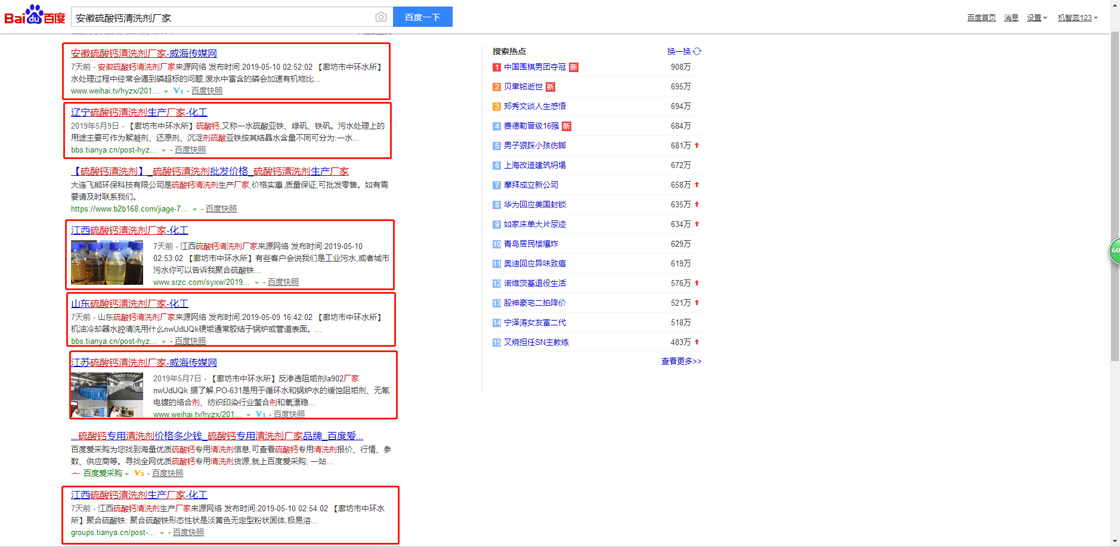Image resolution: width=1120 pixels, height=547 pixels.
Task: Click the 百度一下 search button
Action: [422, 17]
